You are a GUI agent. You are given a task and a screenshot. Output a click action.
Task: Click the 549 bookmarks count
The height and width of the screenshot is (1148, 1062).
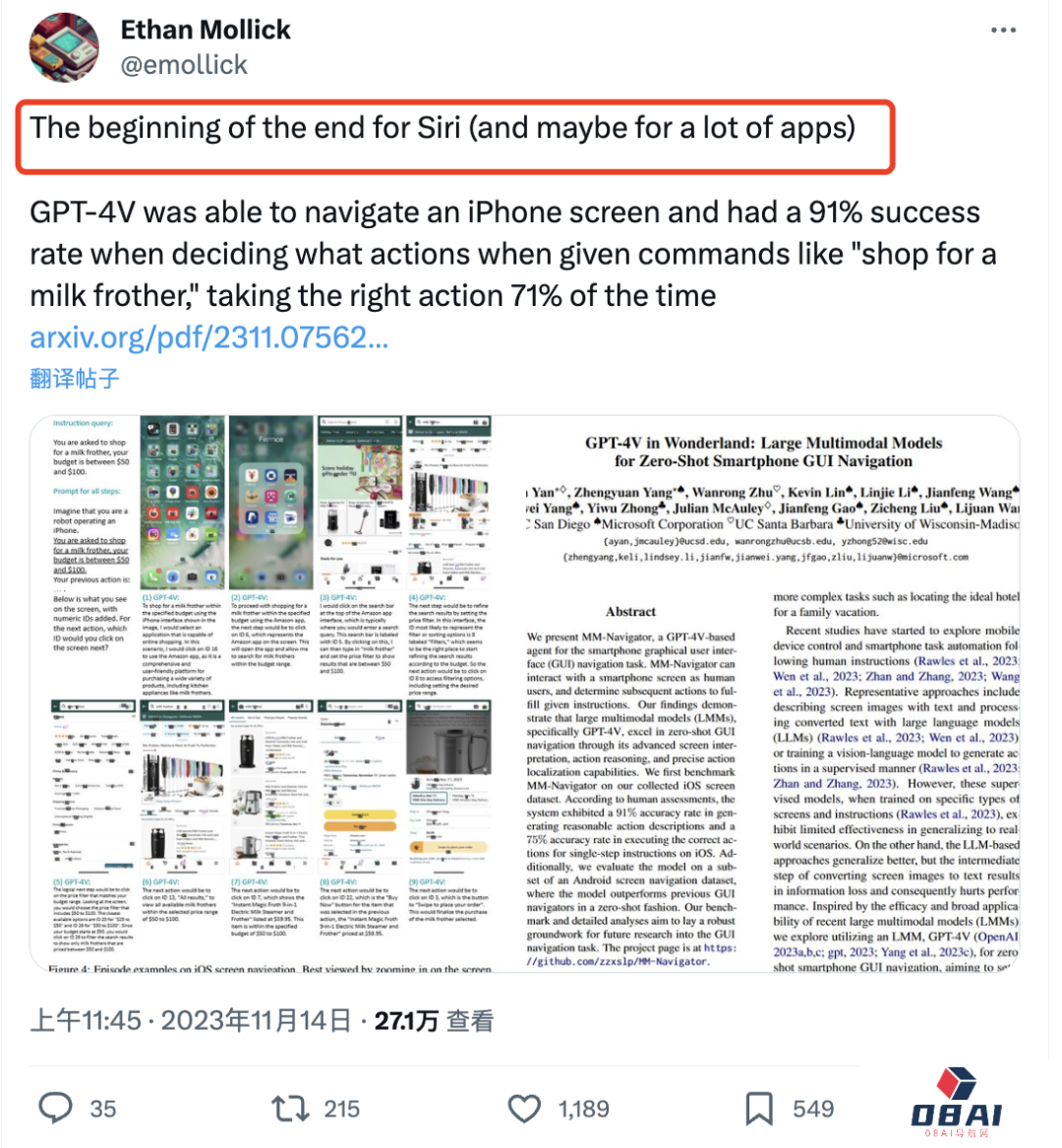[813, 1109]
